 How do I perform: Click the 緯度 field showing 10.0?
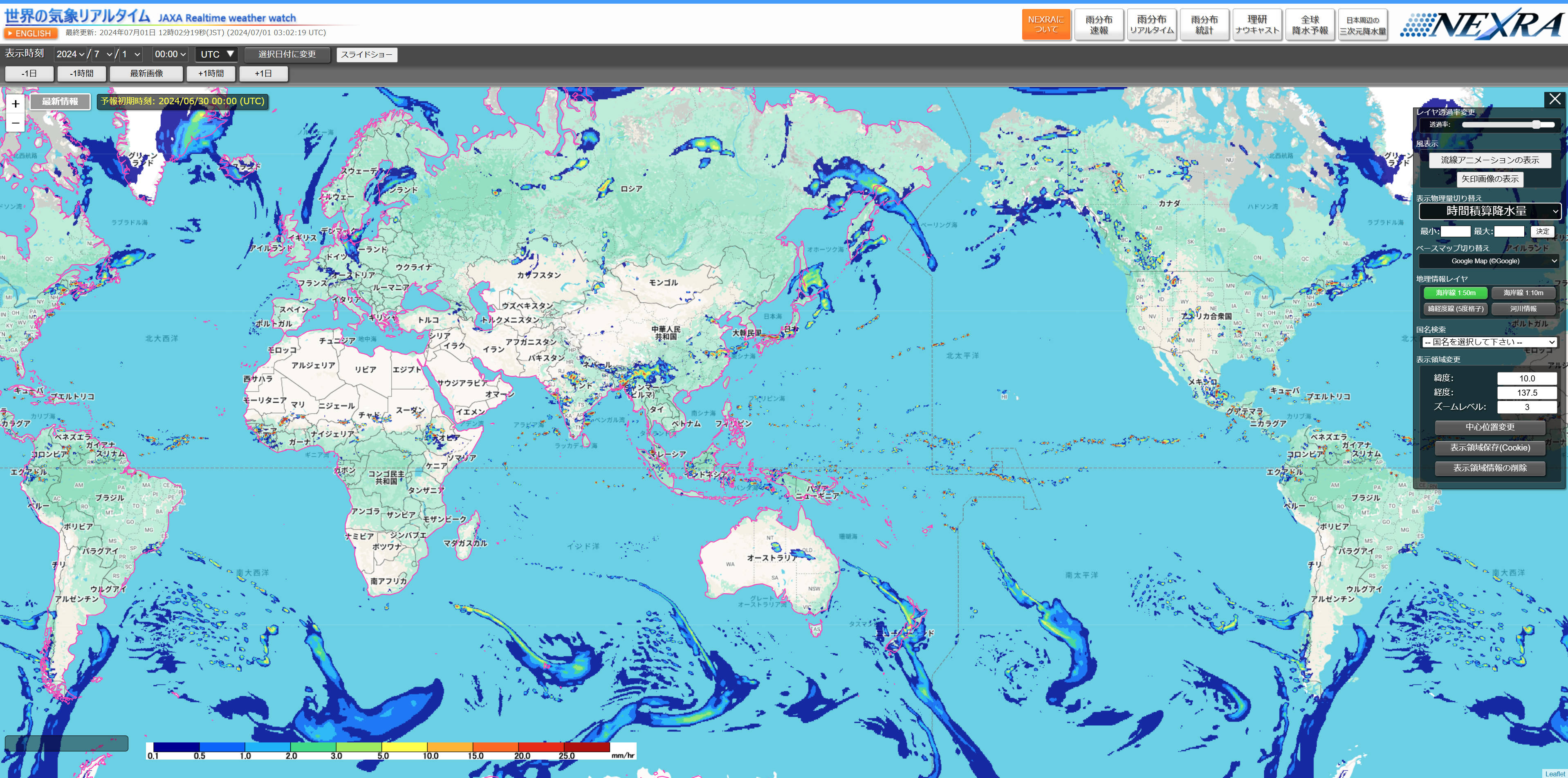pos(1527,379)
